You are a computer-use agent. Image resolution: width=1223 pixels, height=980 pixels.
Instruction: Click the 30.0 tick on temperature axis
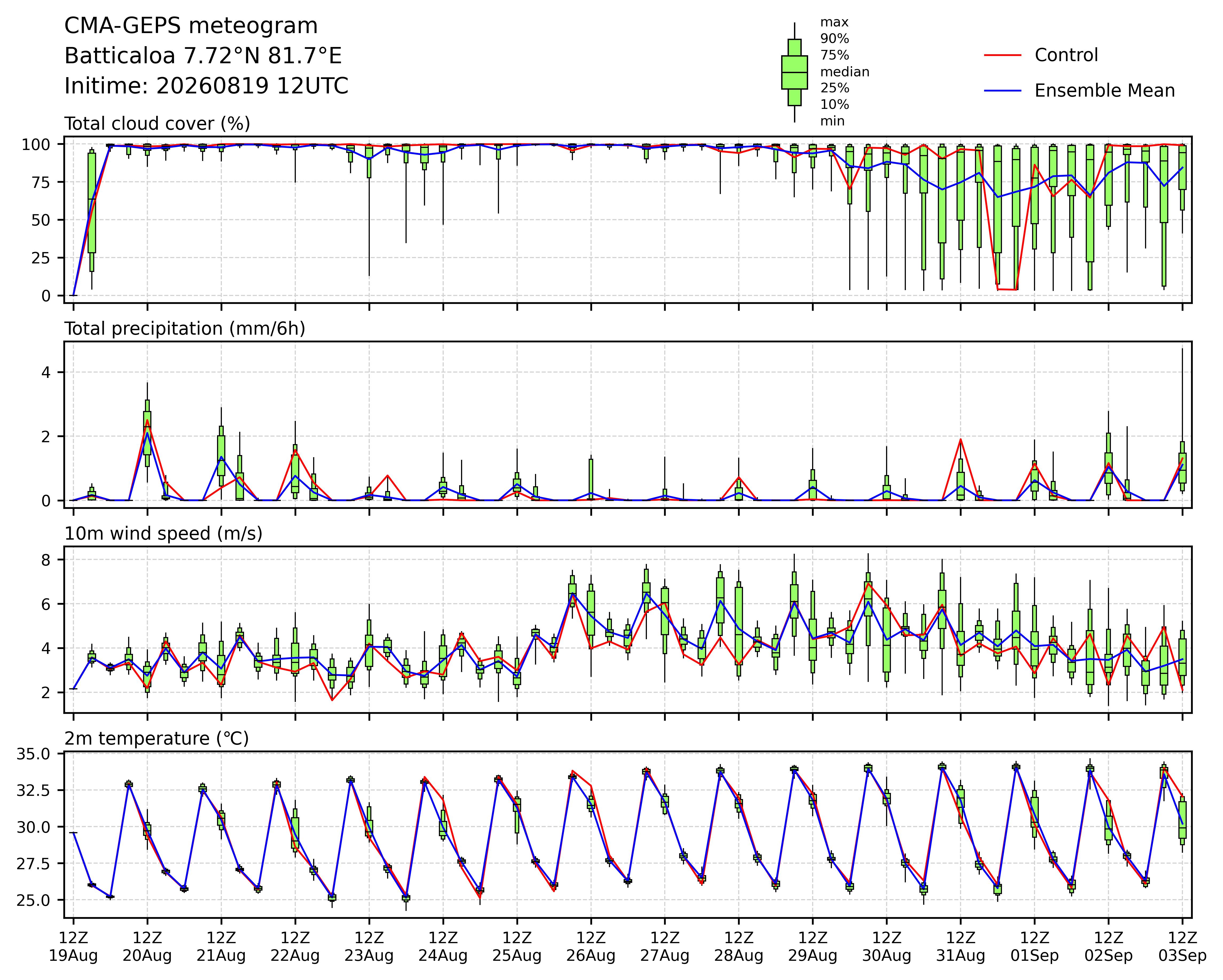click(x=34, y=827)
